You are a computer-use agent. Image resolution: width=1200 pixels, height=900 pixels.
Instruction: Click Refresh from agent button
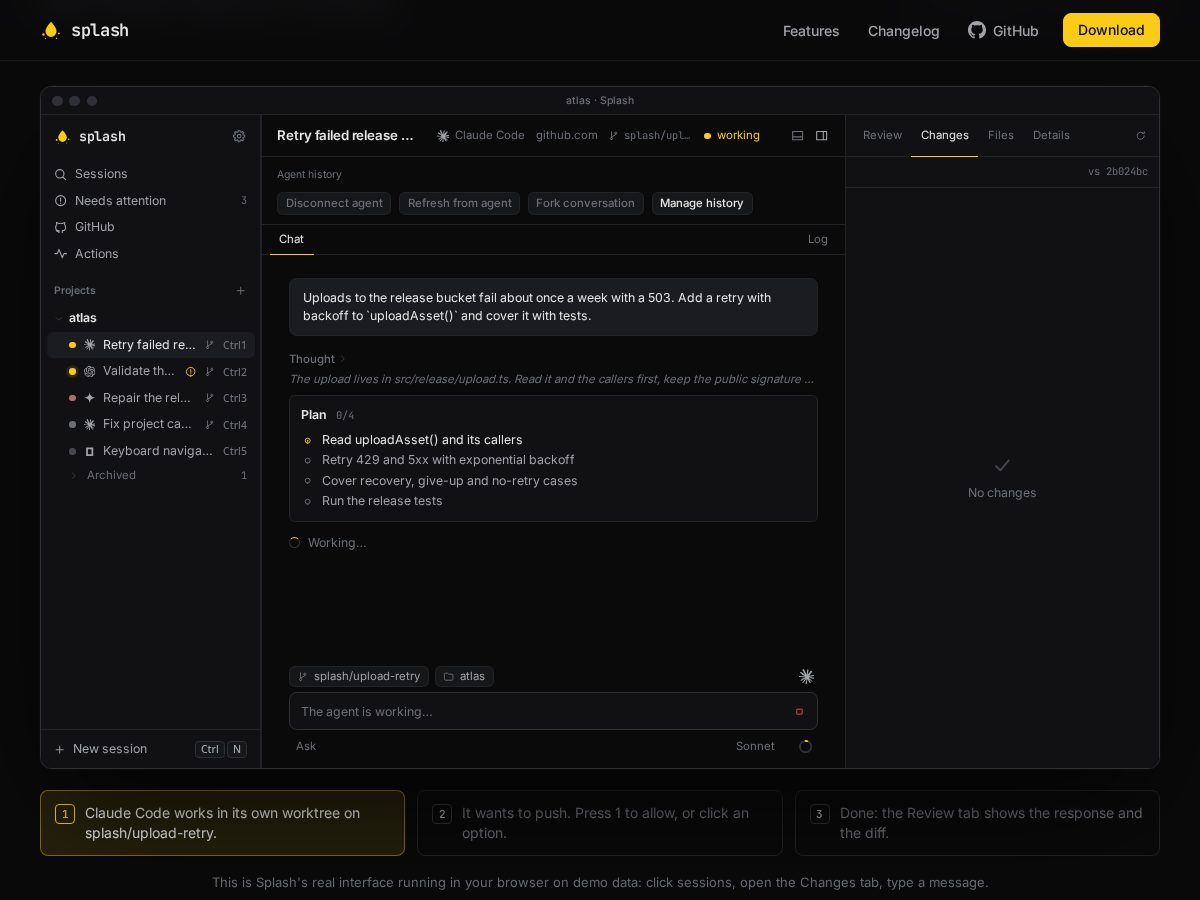tap(459, 204)
